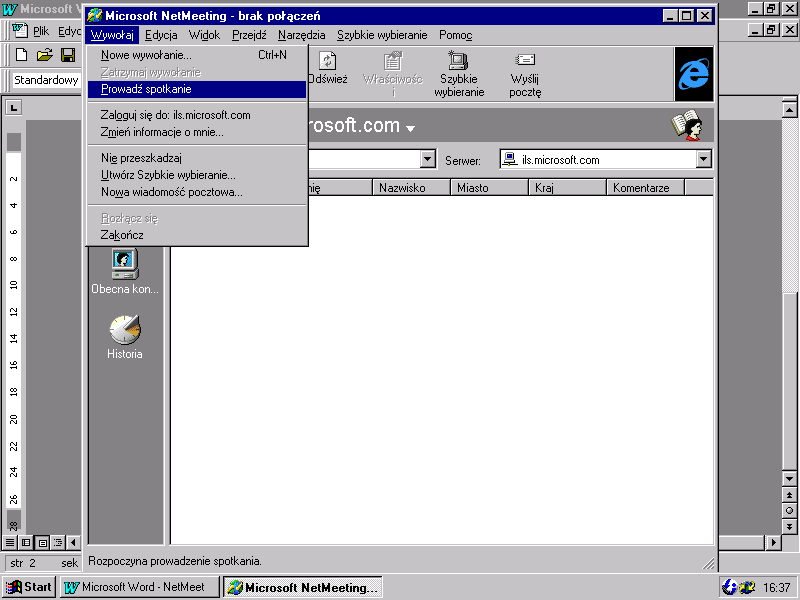800x600 pixels.
Task: Select Zmień informacje o mnie... menu item
Action: click(x=197, y=133)
